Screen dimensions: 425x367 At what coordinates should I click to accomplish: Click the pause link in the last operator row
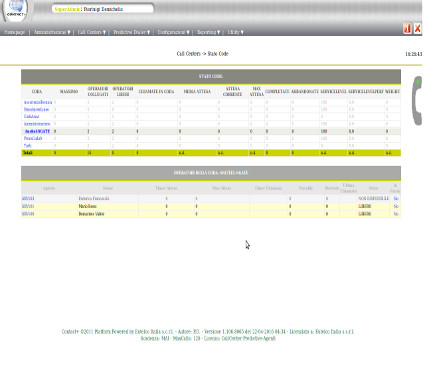click(x=396, y=214)
